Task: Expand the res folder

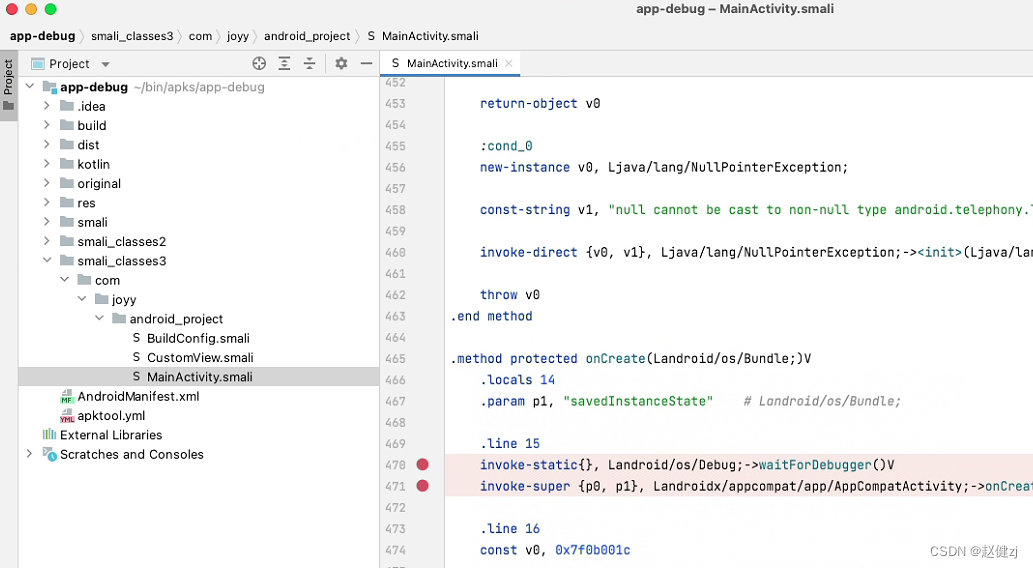Action: (x=46, y=202)
